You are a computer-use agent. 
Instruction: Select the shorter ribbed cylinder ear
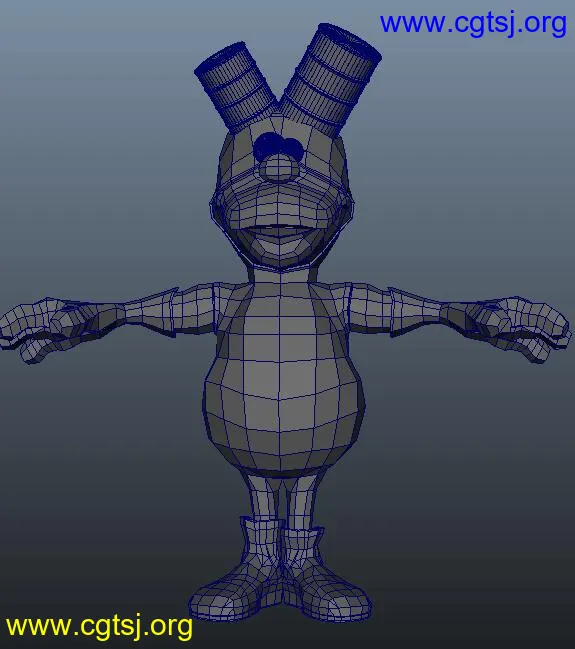tap(236, 85)
